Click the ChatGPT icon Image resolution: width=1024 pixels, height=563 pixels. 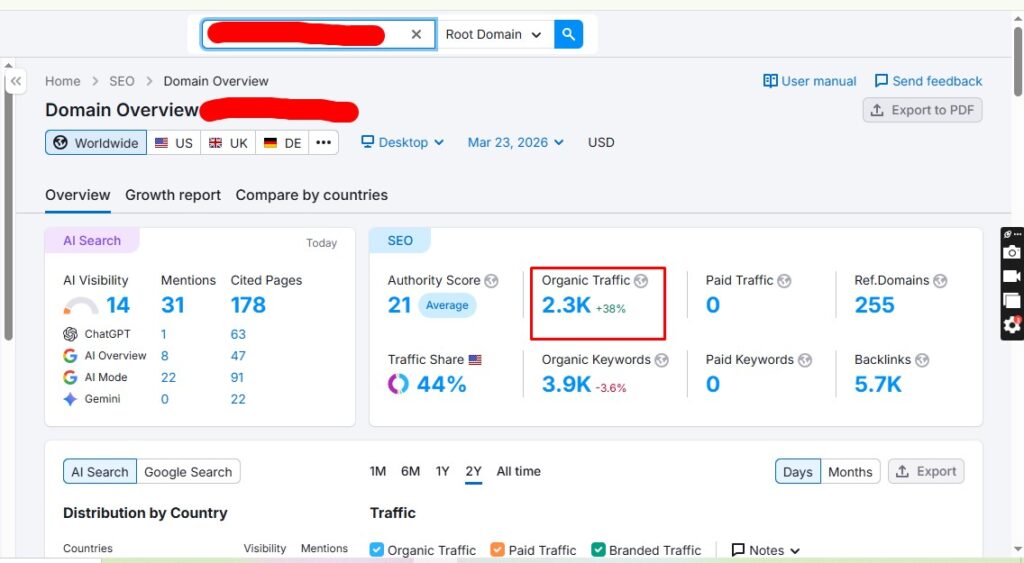(x=70, y=334)
